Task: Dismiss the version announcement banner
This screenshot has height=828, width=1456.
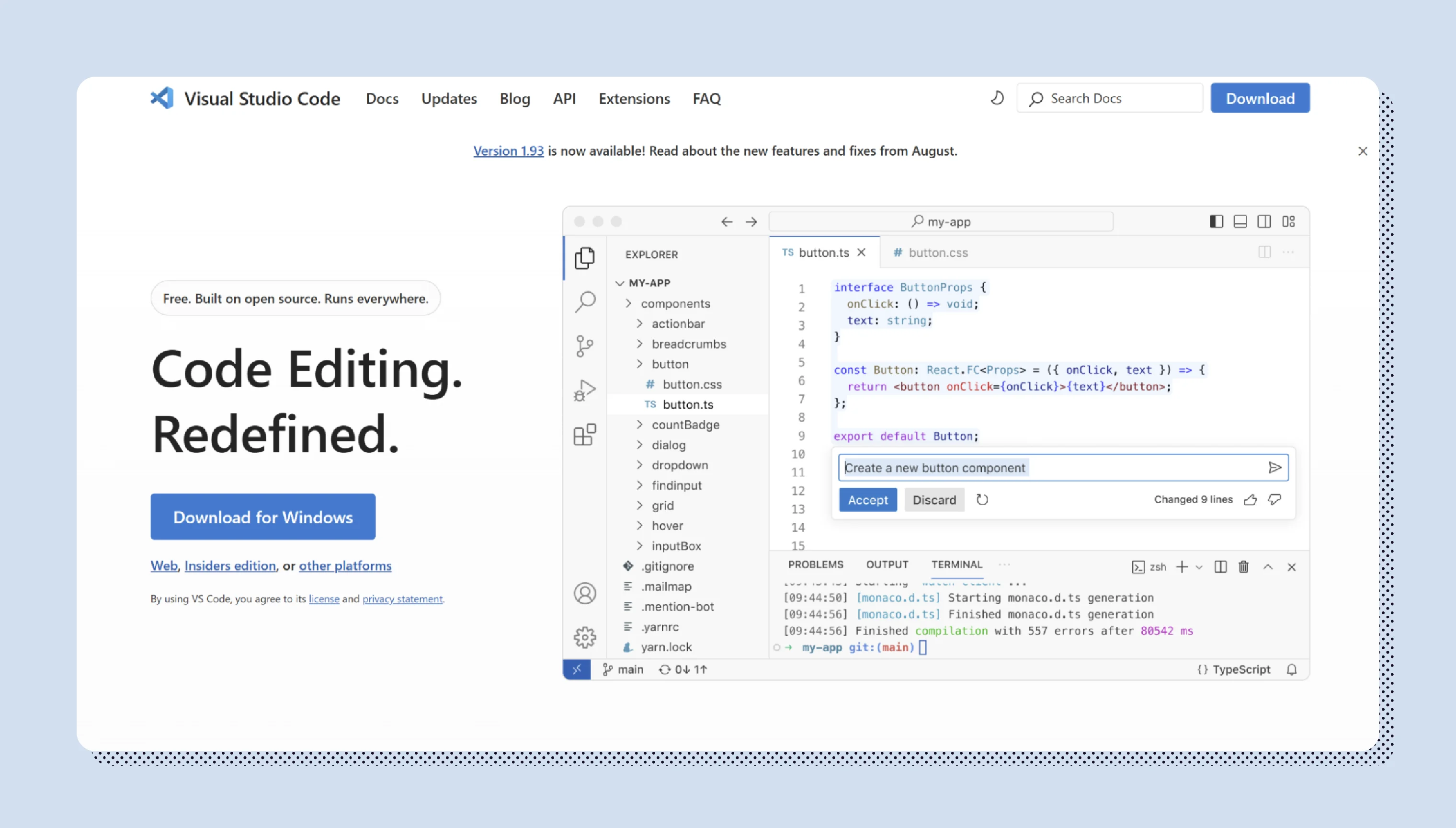Action: 1363,151
